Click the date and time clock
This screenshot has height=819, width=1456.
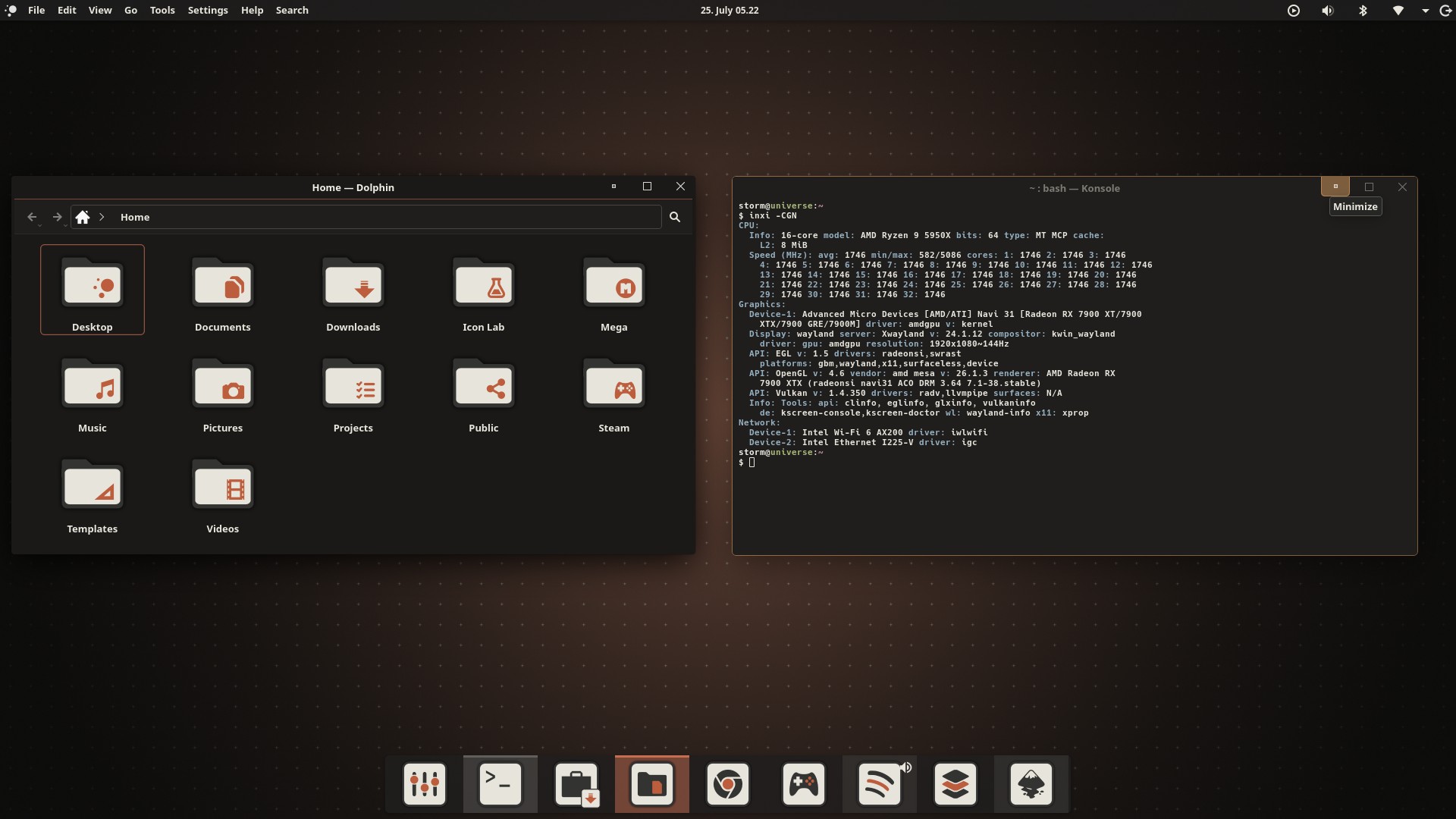click(x=730, y=10)
